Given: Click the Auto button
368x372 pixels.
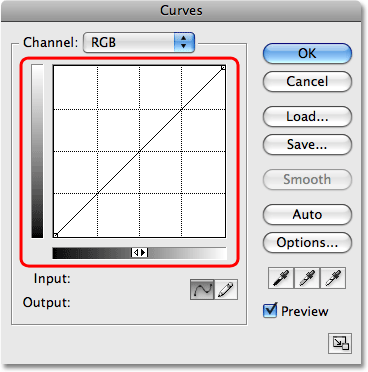Looking at the screenshot, I should pos(307,214).
